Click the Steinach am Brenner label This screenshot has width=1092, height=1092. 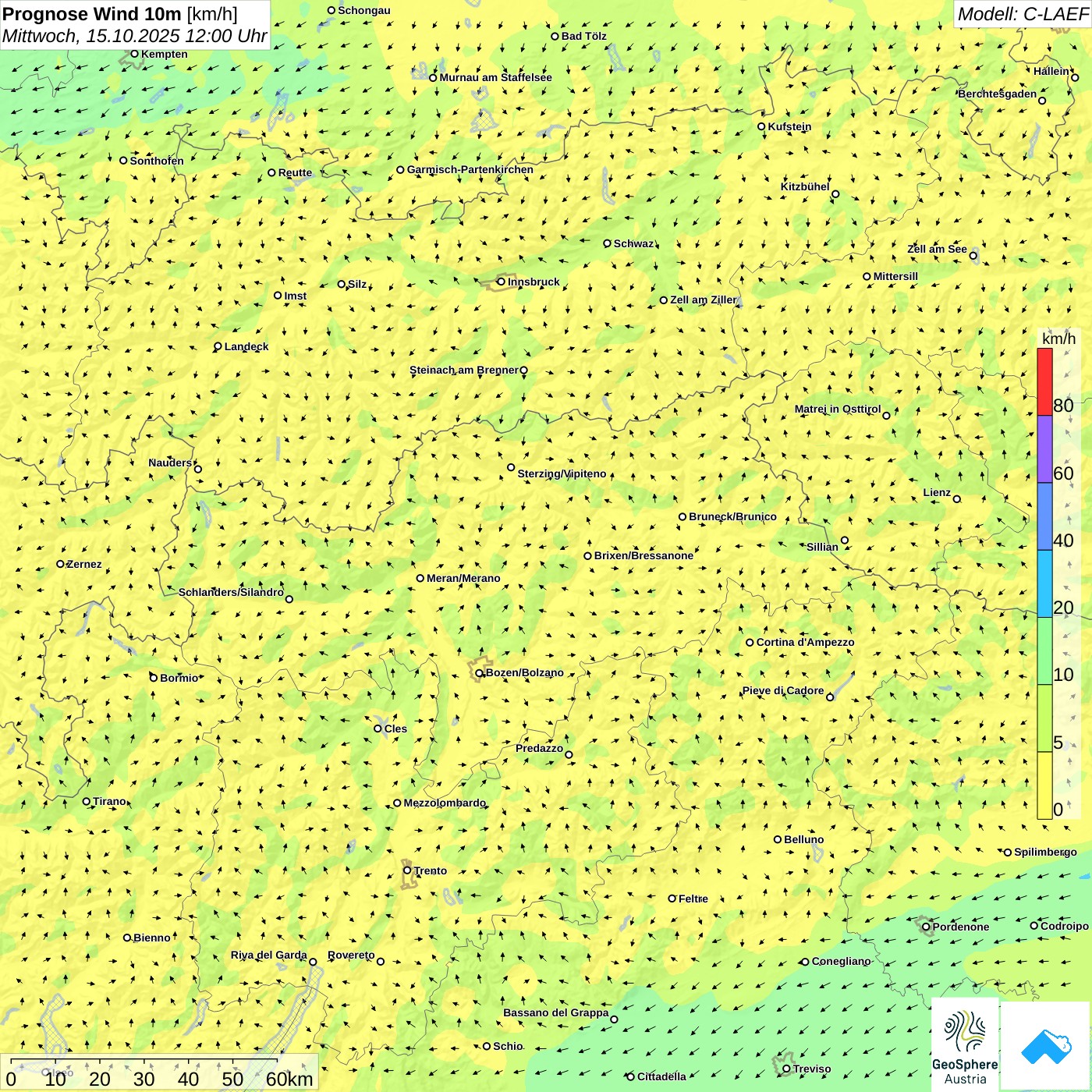464,370
